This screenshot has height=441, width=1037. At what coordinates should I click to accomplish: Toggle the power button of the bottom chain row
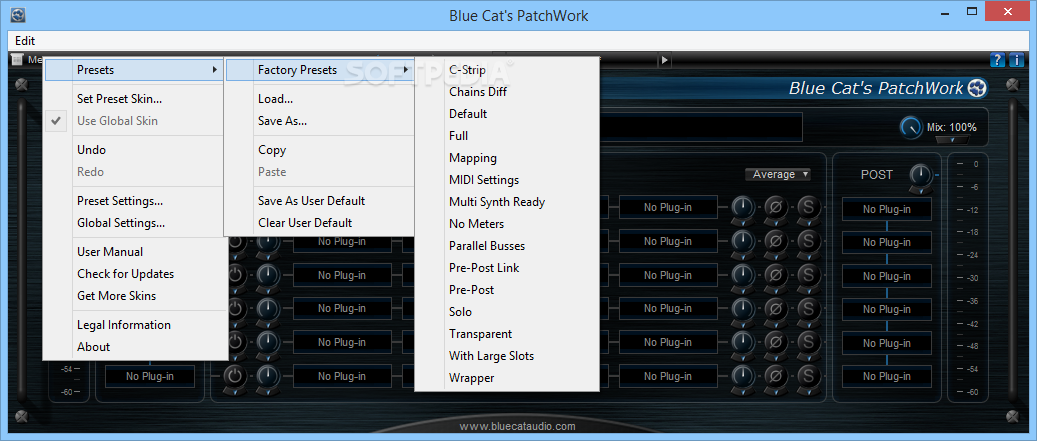235,376
